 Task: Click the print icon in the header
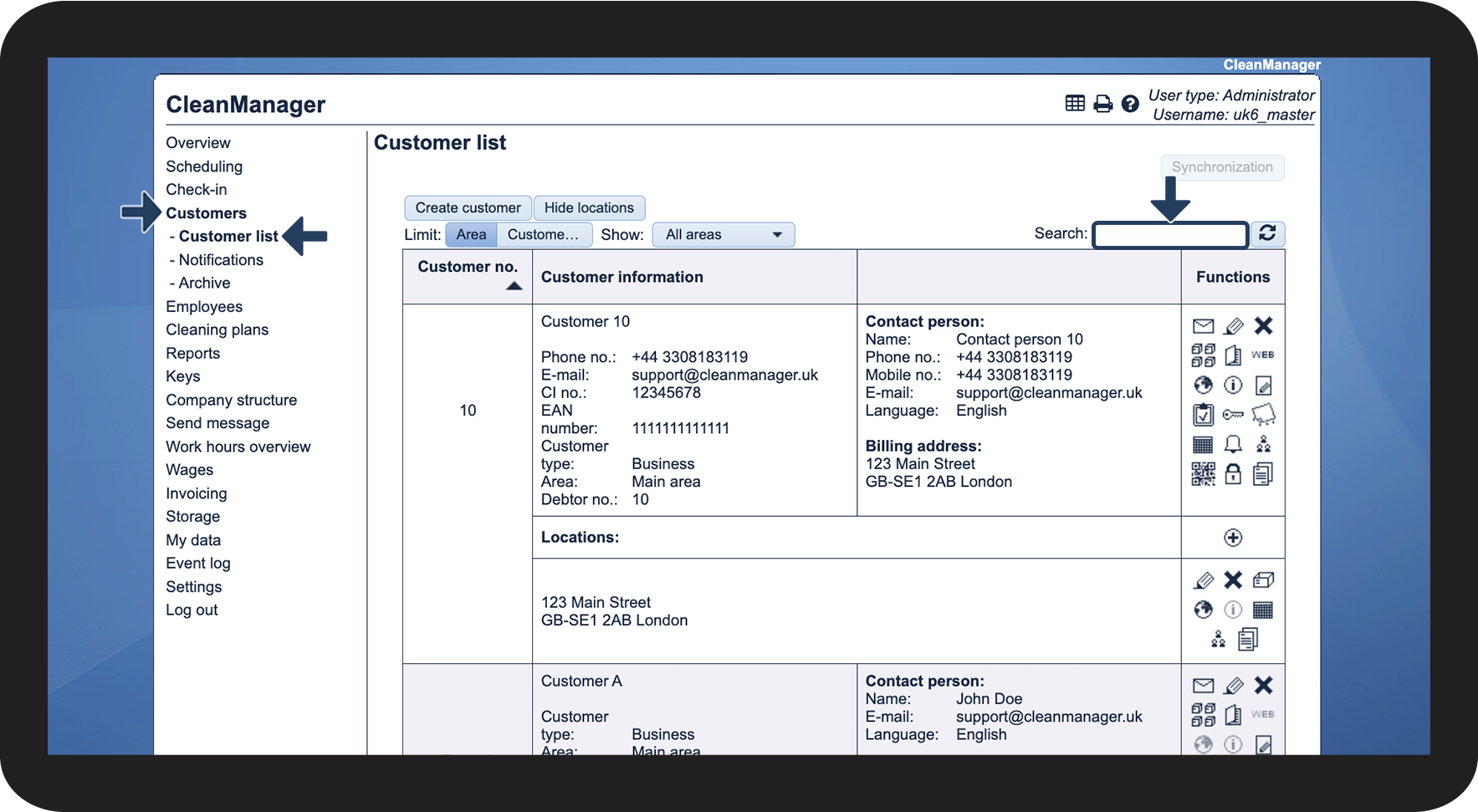[x=1103, y=104]
